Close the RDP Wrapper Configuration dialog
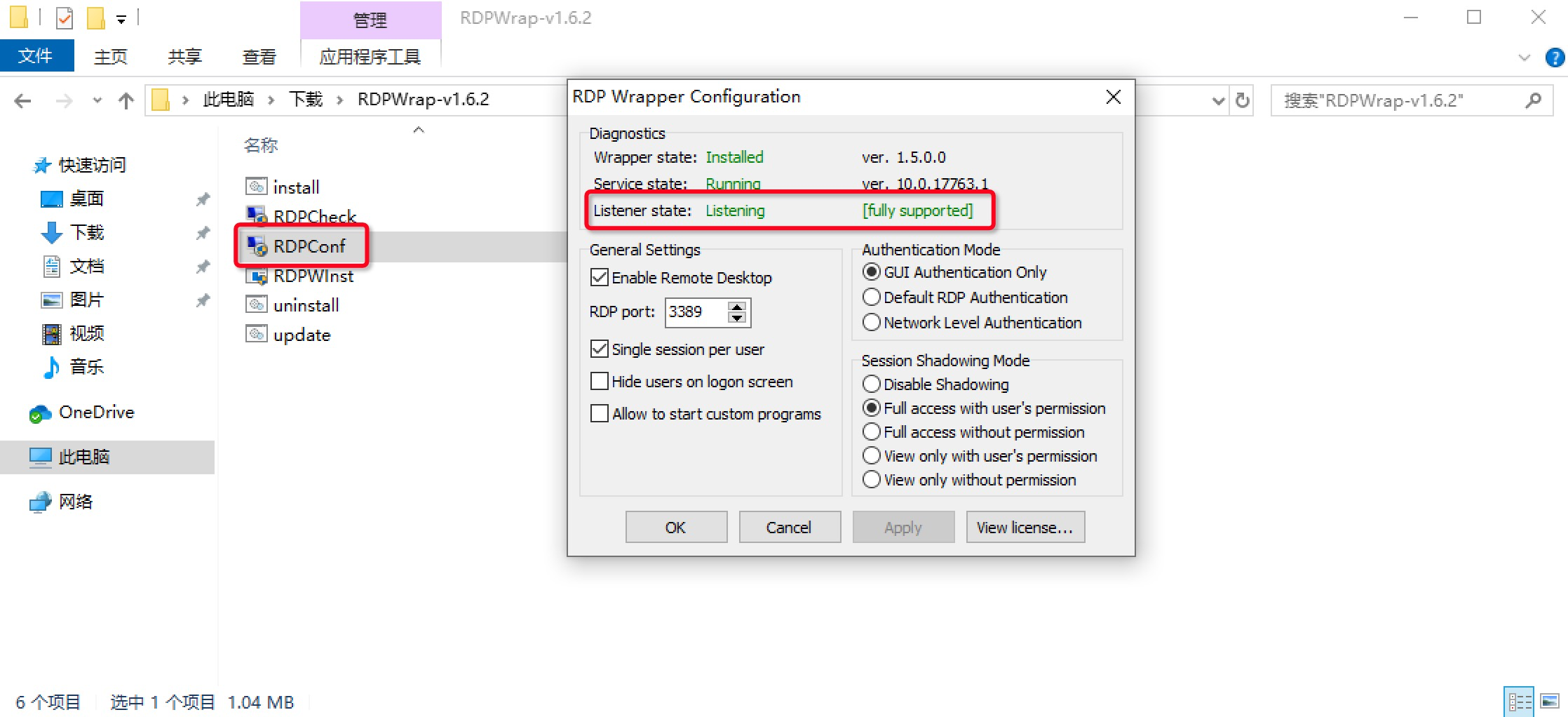Screen dimensions: 1568x717 tap(1114, 97)
